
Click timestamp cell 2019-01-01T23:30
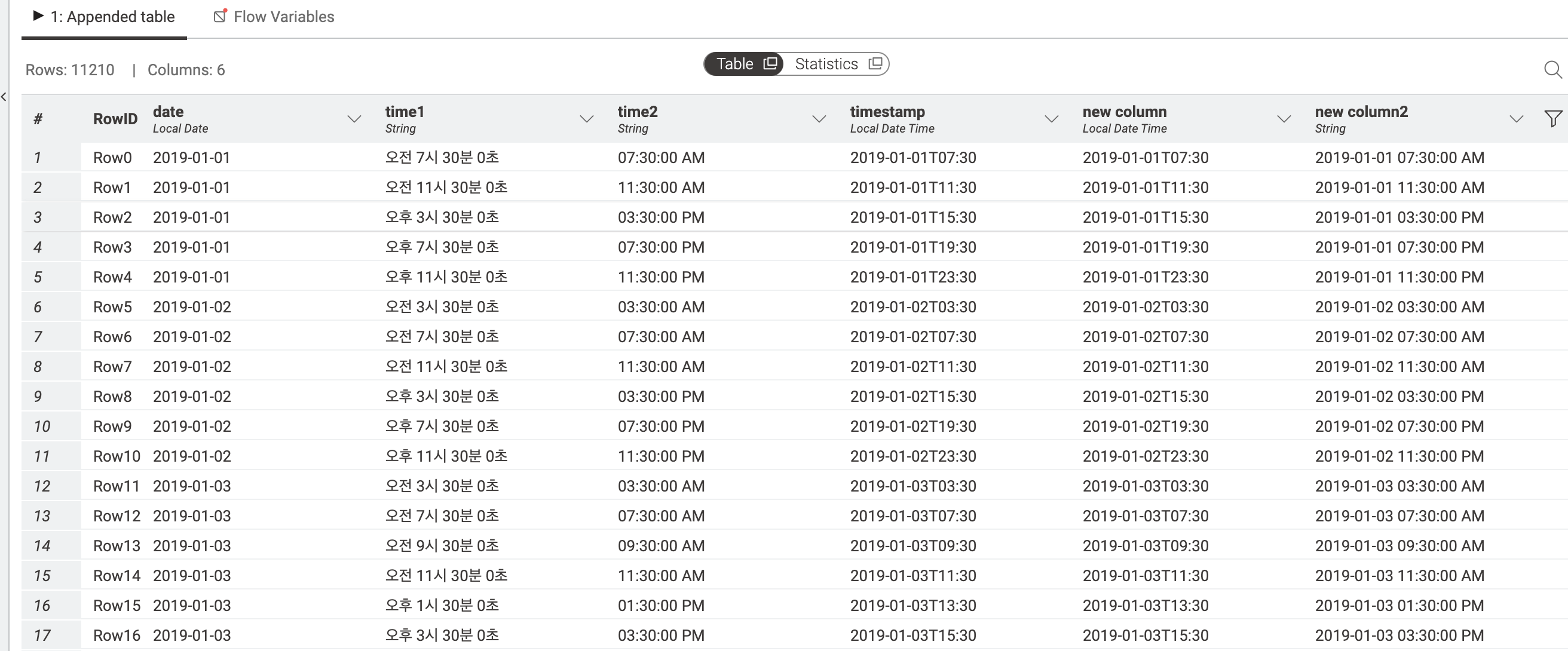[913, 277]
